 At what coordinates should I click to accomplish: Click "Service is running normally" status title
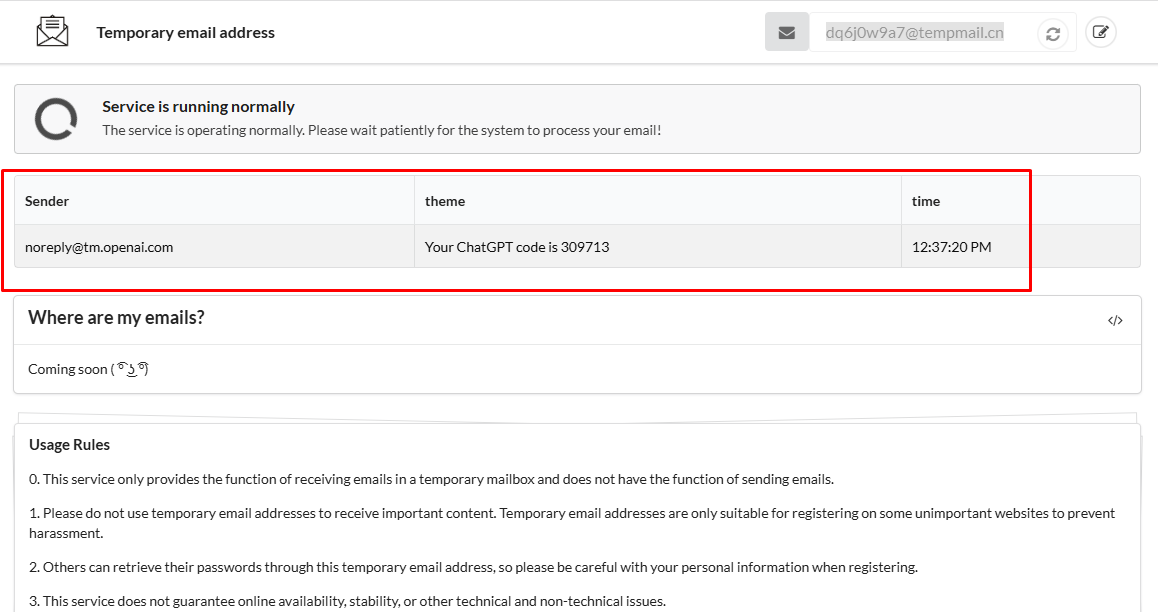tap(198, 107)
